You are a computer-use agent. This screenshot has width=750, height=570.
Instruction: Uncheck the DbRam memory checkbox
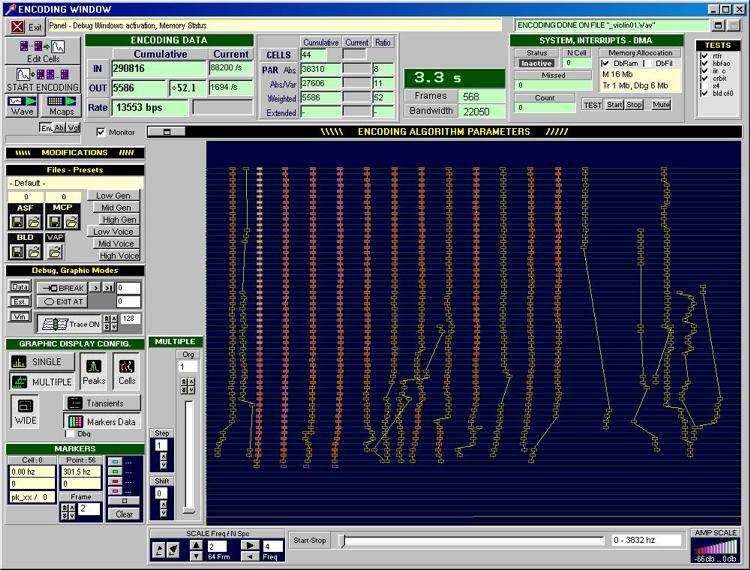605,63
